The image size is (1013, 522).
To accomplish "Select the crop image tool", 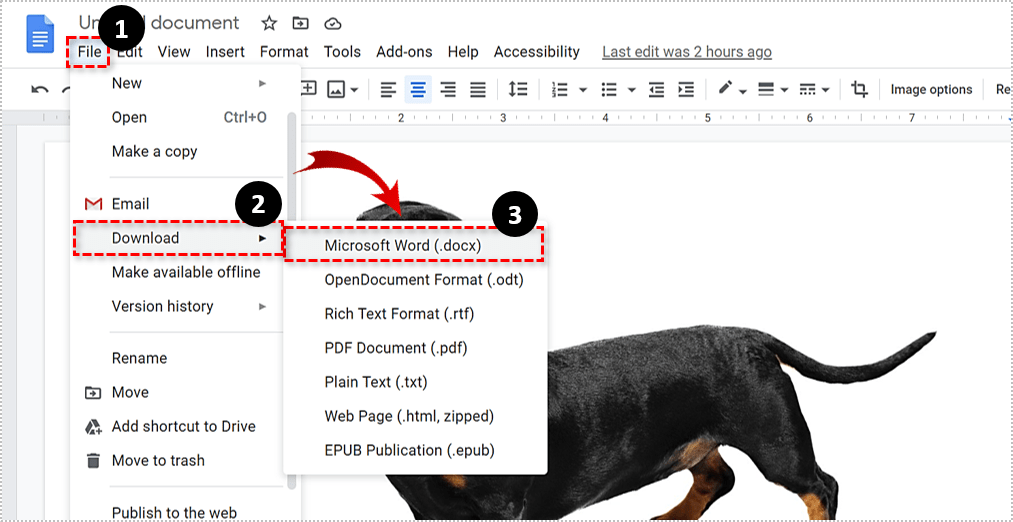I will pos(859,90).
